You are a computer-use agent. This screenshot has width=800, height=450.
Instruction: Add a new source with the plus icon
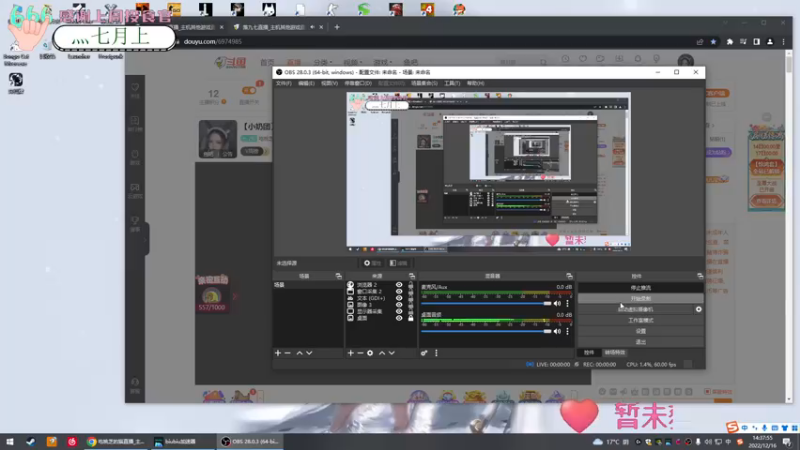[351, 353]
